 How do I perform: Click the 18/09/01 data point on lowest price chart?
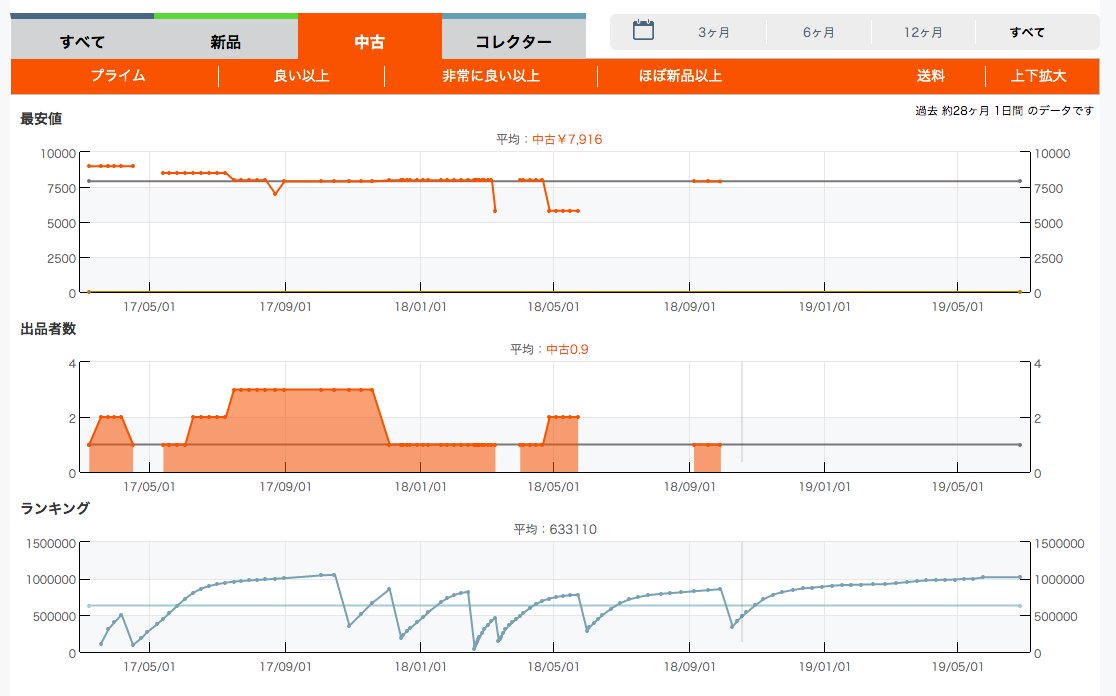pyautogui.click(x=694, y=181)
